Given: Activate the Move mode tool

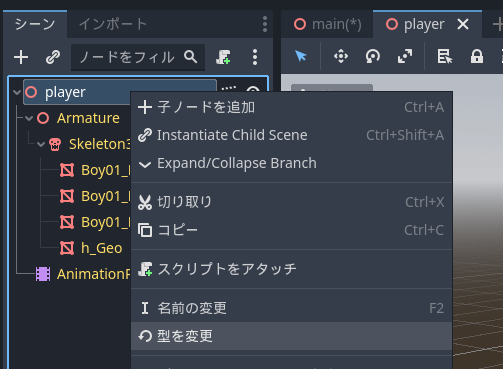Looking at the screenshot, I should tap(341, 56).
